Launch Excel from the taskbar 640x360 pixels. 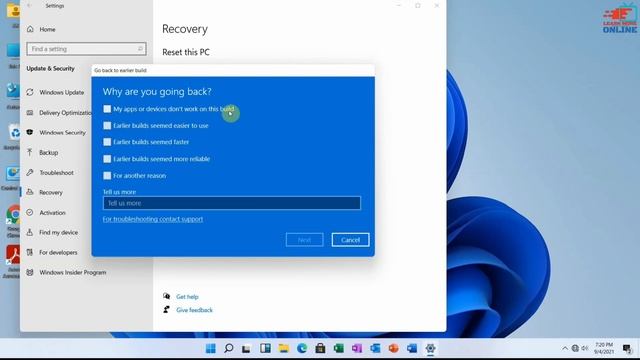(x=338, y=348)
